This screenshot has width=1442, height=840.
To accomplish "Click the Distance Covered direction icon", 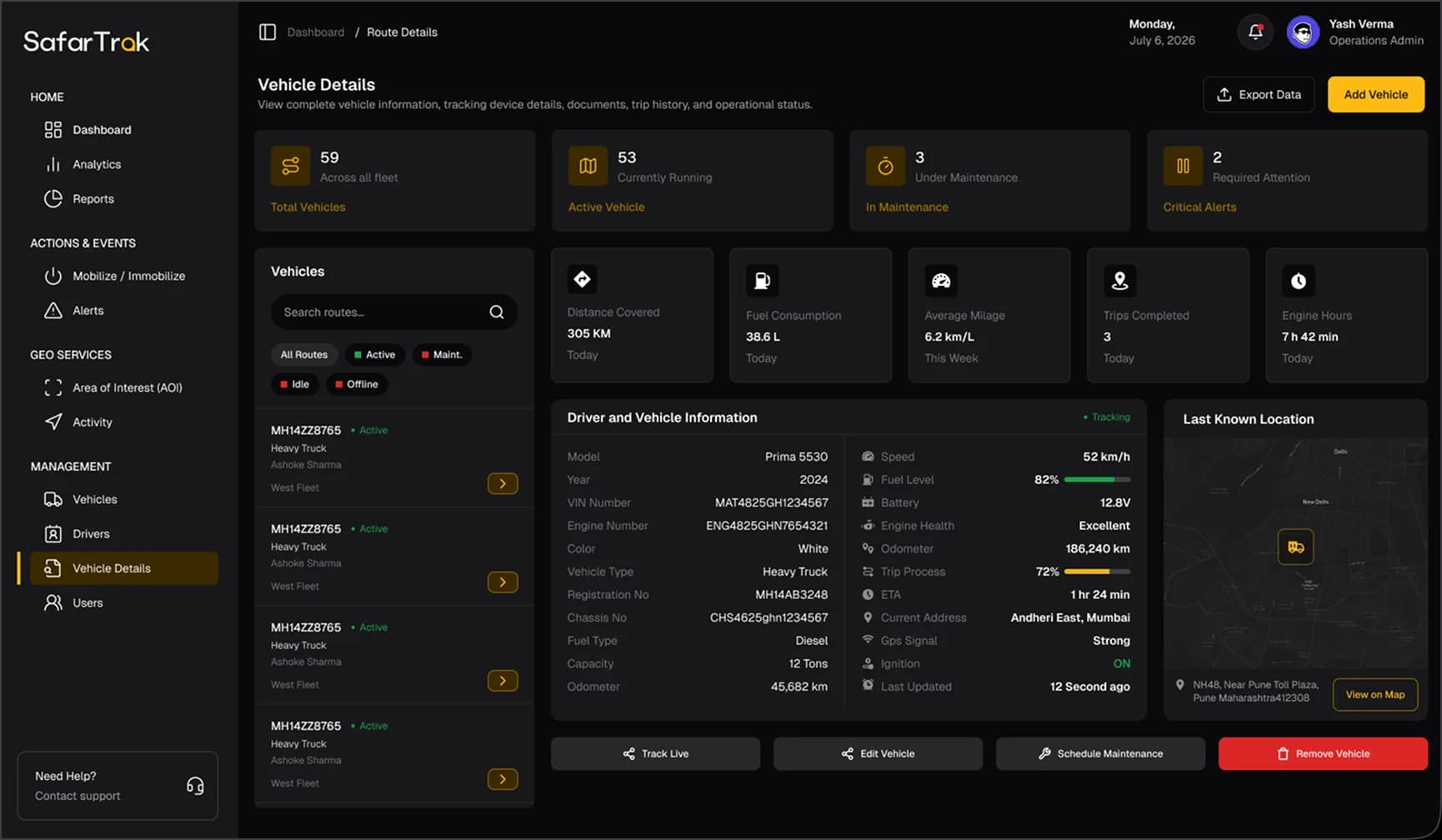I will (x=583, y=279).
